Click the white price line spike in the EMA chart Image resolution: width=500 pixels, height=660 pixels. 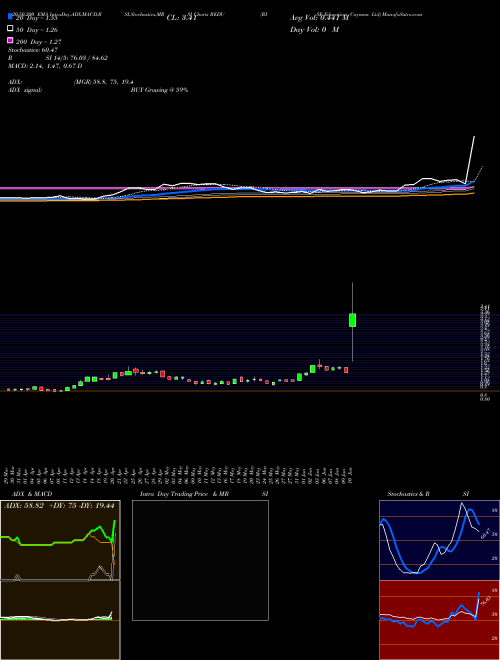[470, 159]
